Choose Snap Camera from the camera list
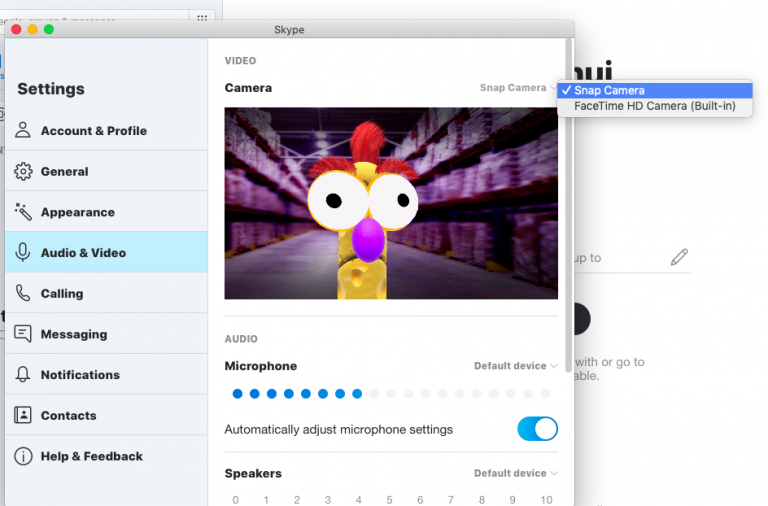 coord(609,90)
